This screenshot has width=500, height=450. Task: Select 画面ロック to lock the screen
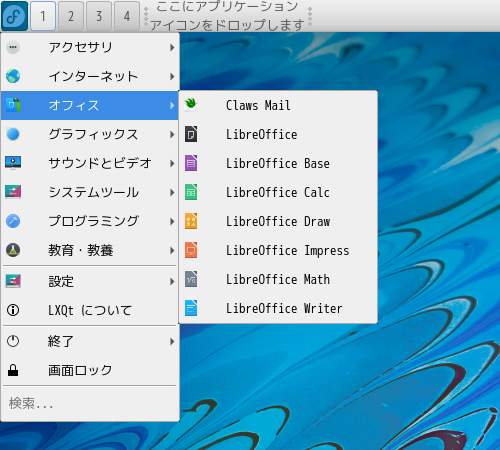click(90, 370)
